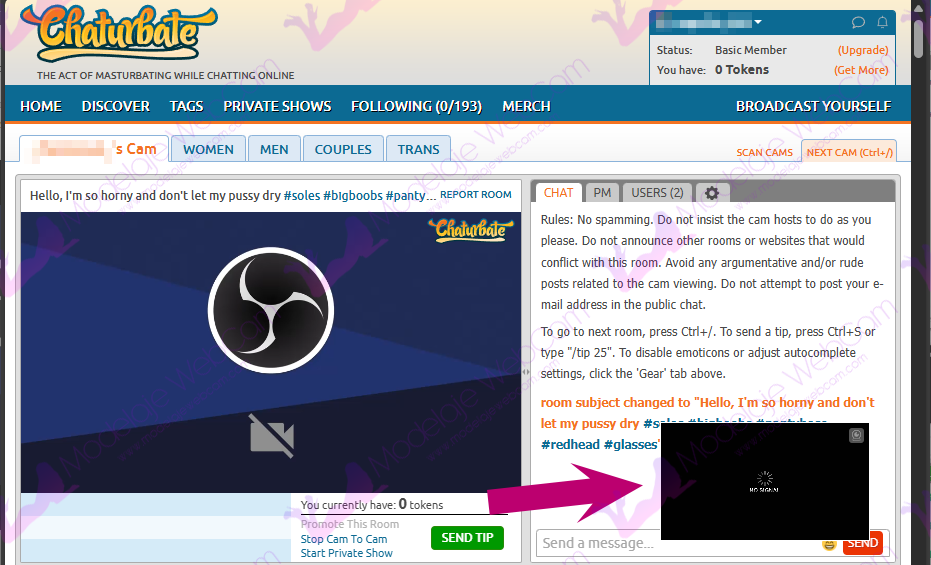Click the camera-off icon in video player
The height and width of the screenshot is (565, 931).
tap(271, 436)
